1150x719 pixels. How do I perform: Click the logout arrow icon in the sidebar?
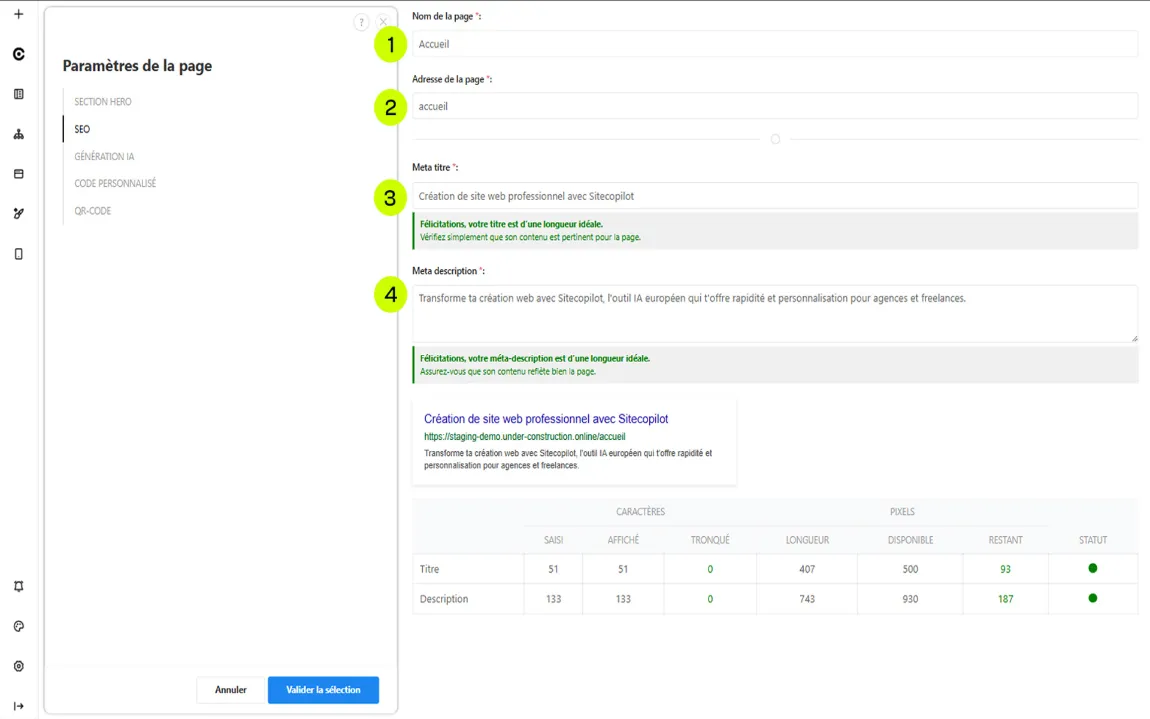pyautogui.click(x=18, y=706)
